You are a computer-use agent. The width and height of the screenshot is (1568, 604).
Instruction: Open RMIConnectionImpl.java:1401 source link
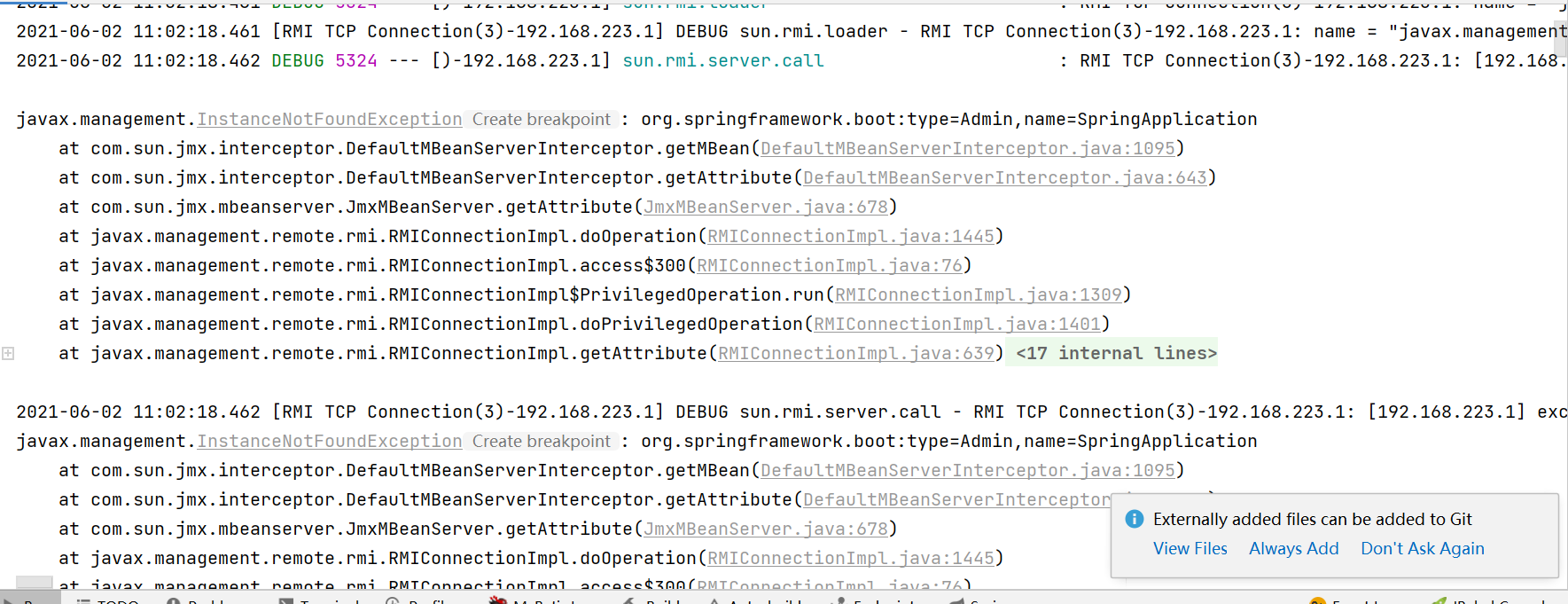tap(957, 324)
